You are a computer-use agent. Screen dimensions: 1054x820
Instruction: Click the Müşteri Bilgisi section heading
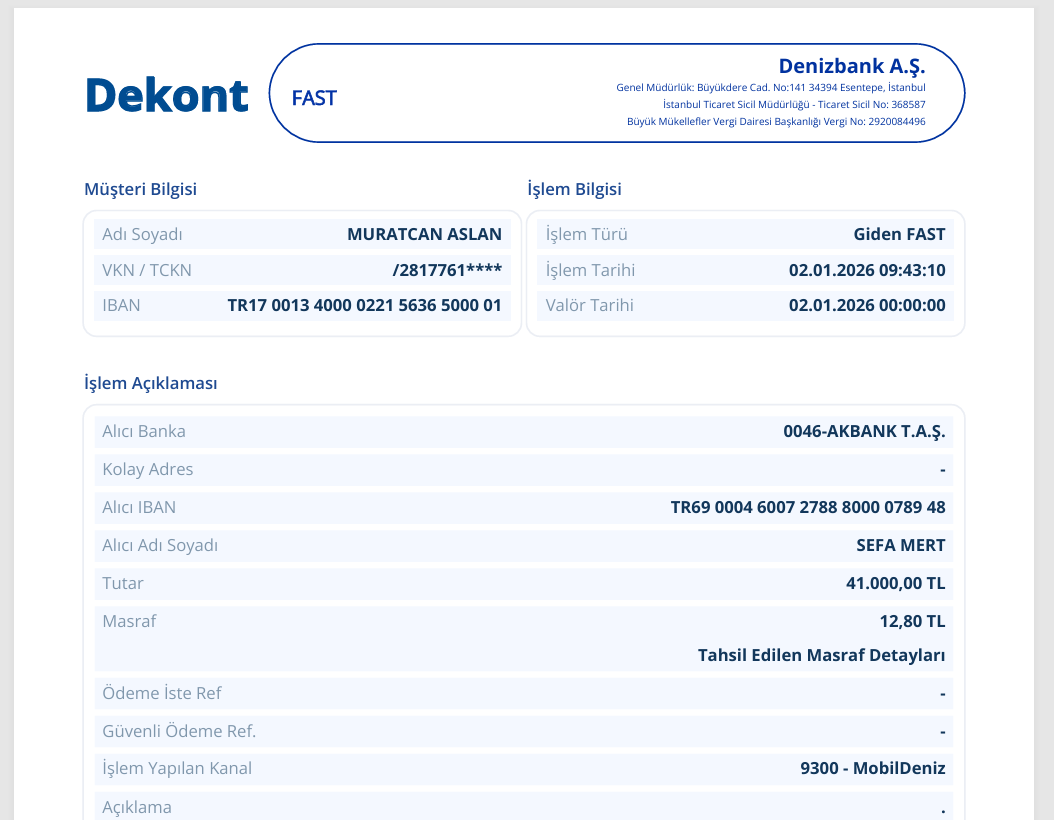coord(140,189)
